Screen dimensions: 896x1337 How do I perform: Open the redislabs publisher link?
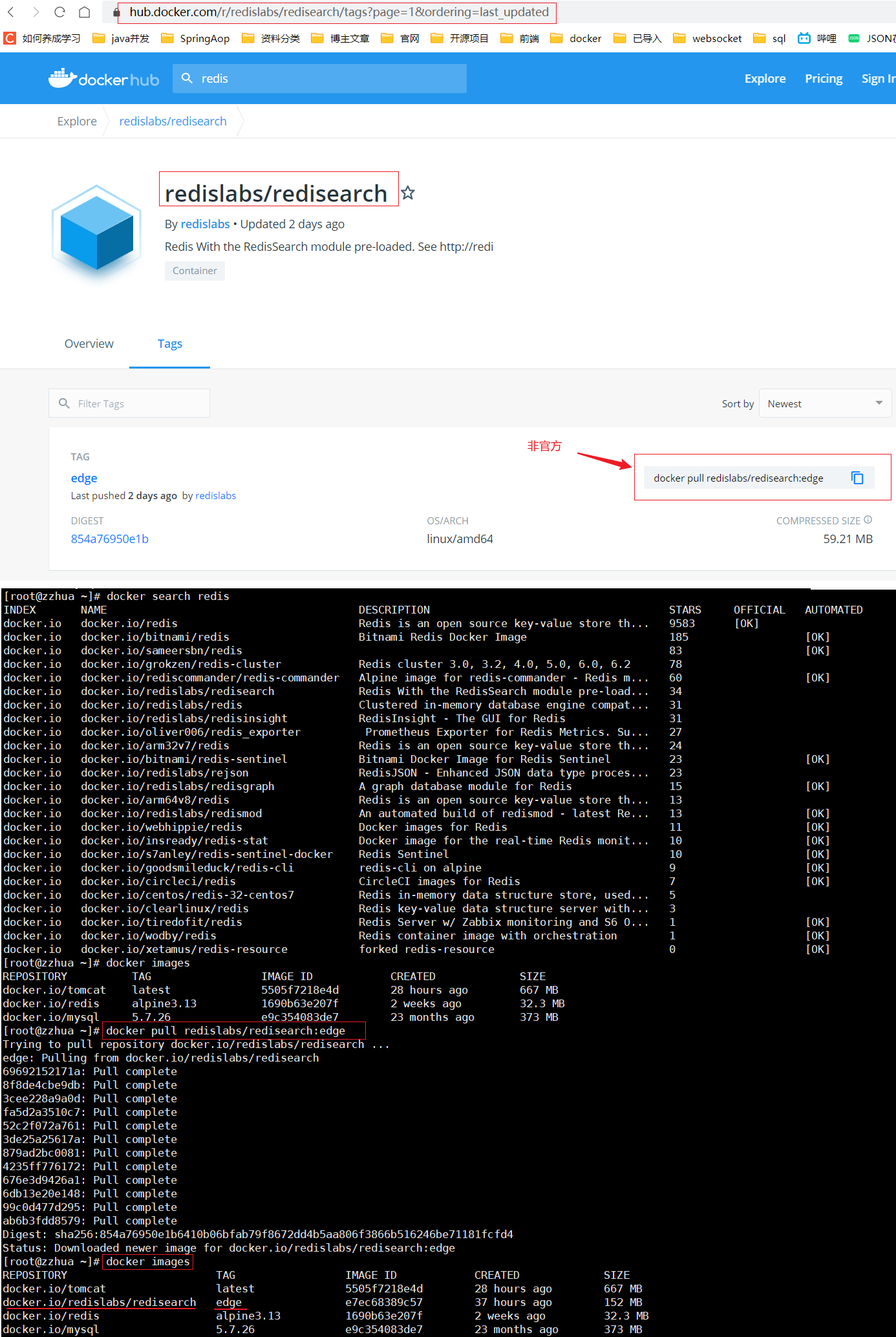(205, 224)
